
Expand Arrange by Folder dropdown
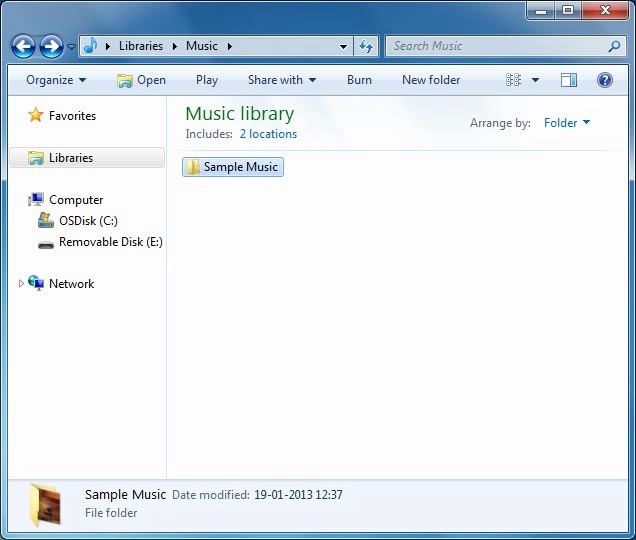coord(566,123)
